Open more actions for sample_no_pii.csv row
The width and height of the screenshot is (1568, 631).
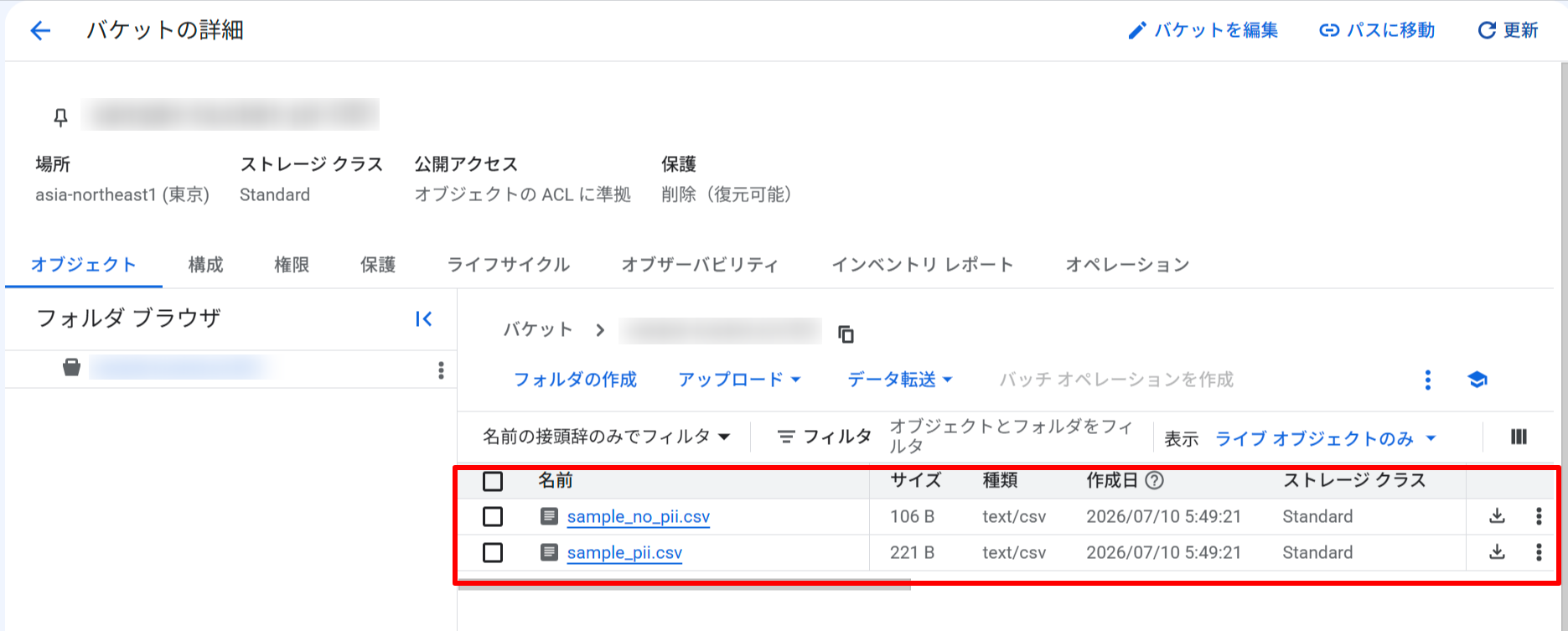(1539, 516)
